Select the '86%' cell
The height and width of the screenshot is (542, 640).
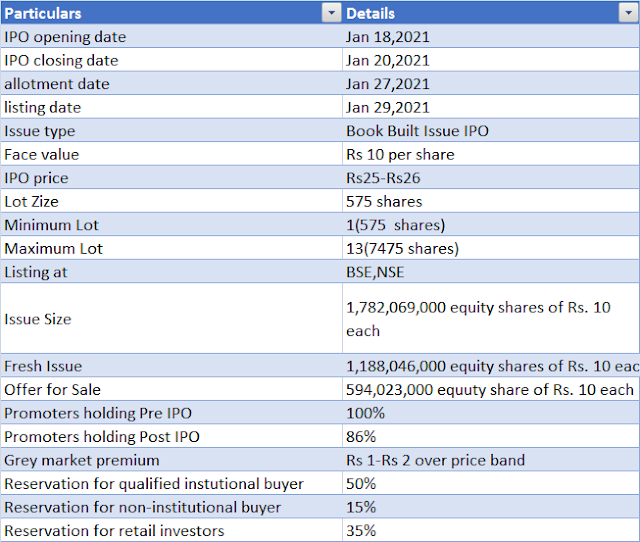(x=491, y=437)
